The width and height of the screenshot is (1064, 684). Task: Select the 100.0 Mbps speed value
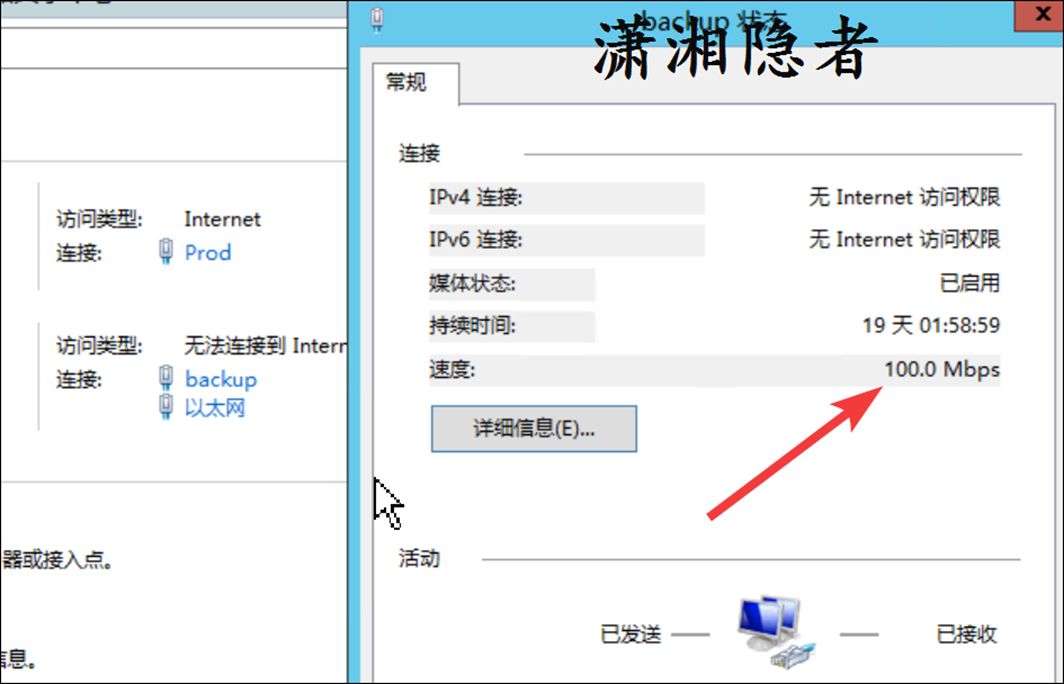pyautogui.click(x=942, y=370)
